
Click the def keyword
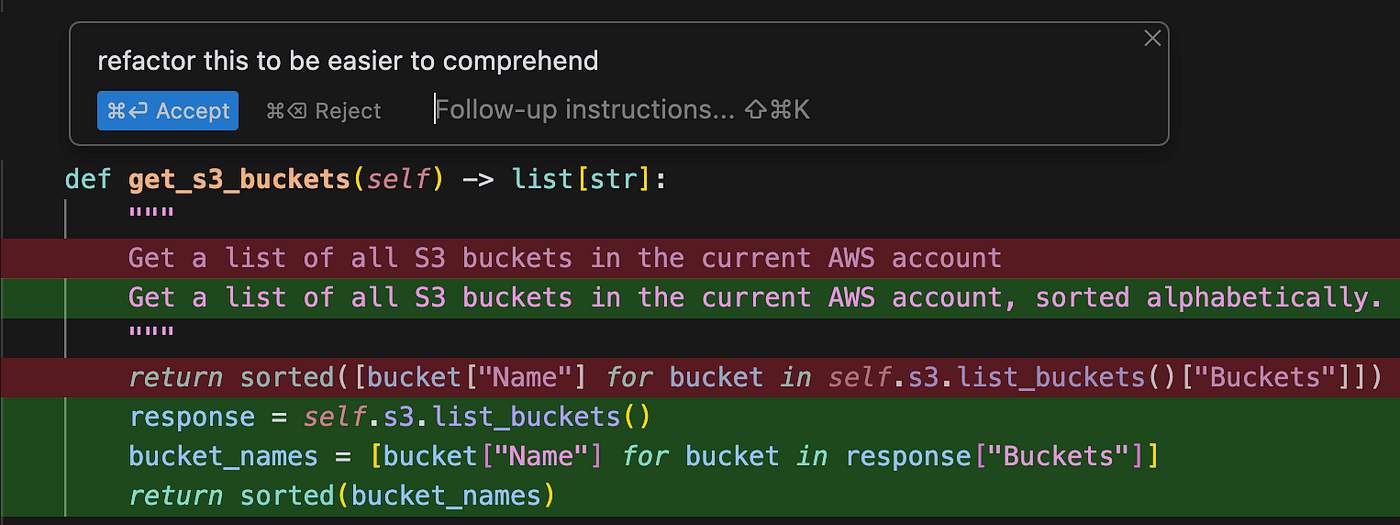pyautogui.click(x=88, y=180)
